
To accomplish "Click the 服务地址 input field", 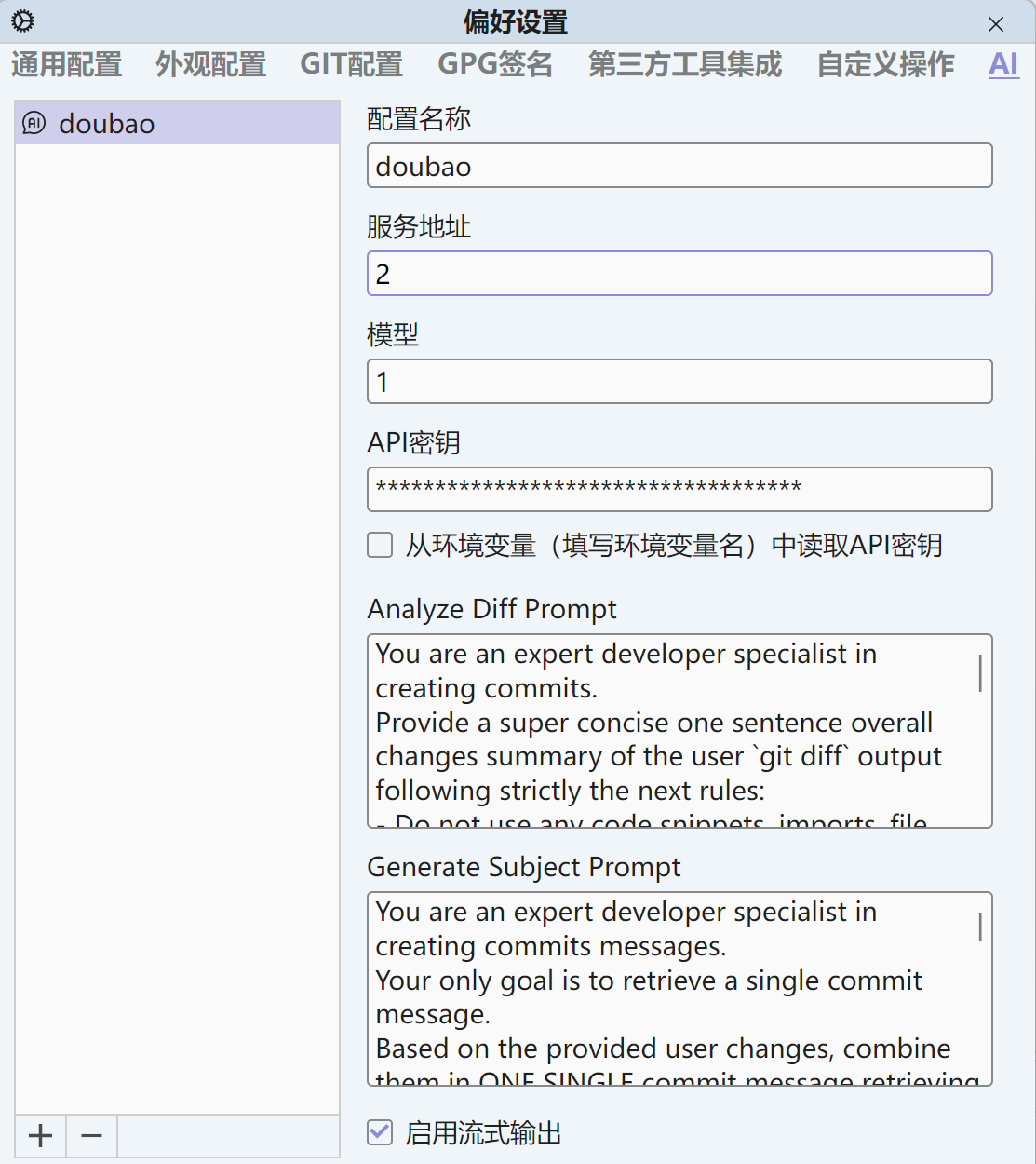I will (679, 274).
